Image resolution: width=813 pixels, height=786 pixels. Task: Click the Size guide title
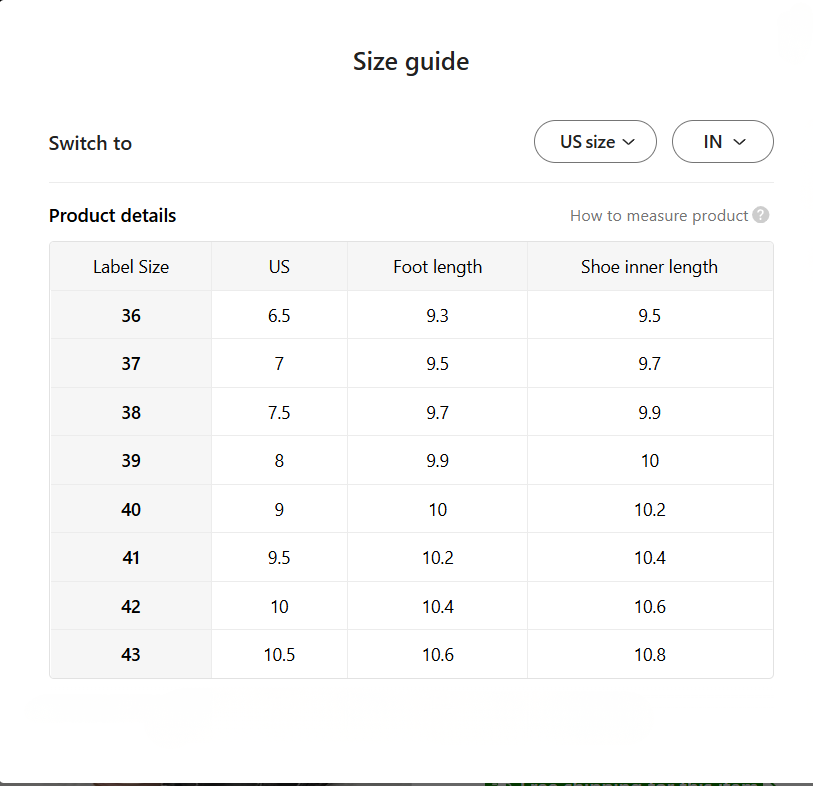(411, 62)
